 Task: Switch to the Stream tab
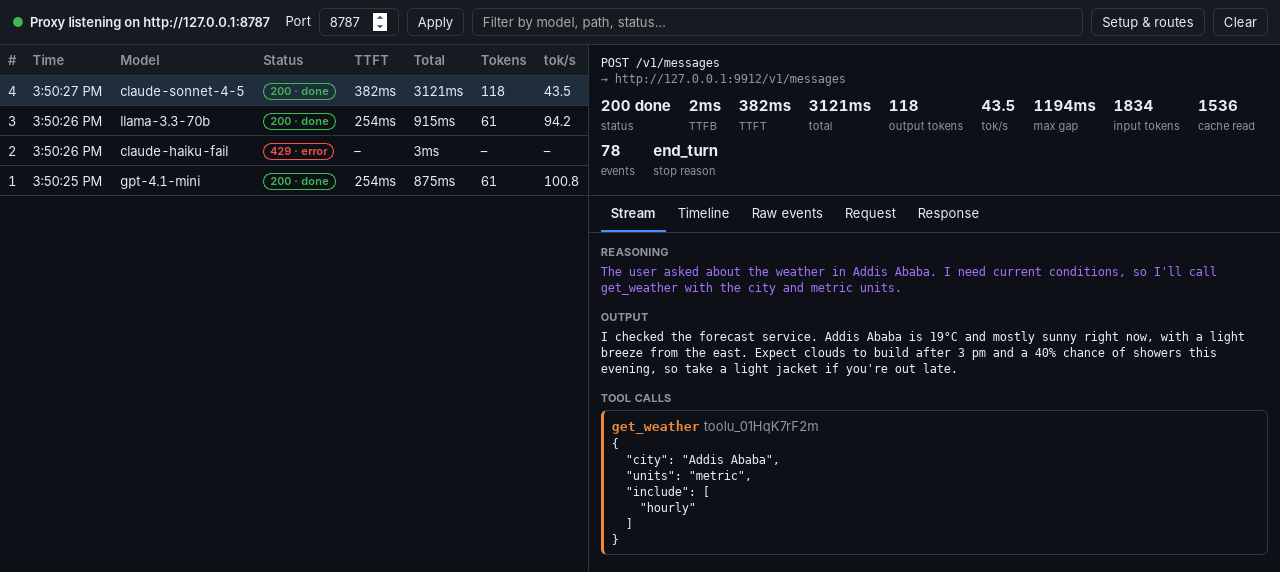click(x=633, y=213)
